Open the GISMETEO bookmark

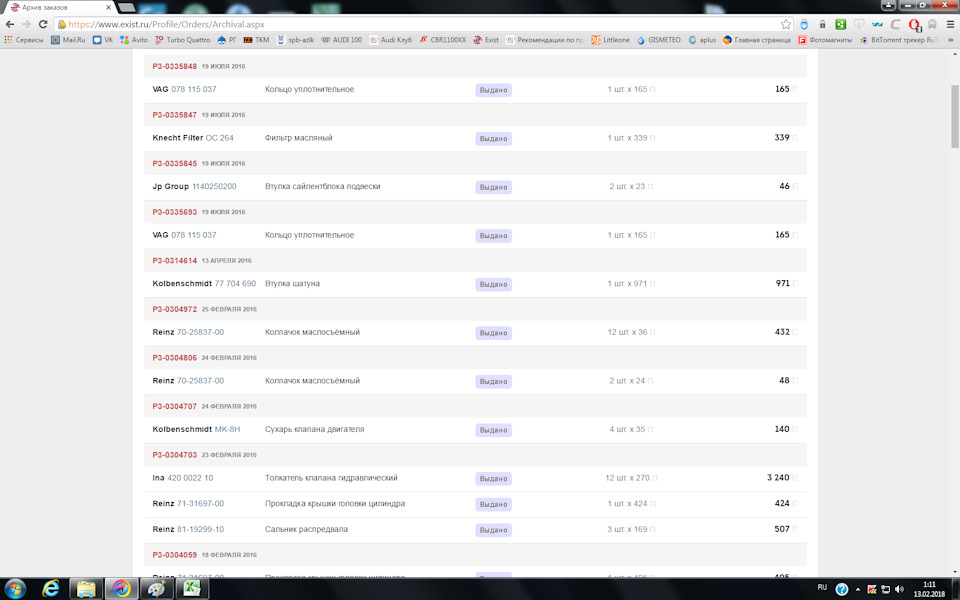pos(659,40)
